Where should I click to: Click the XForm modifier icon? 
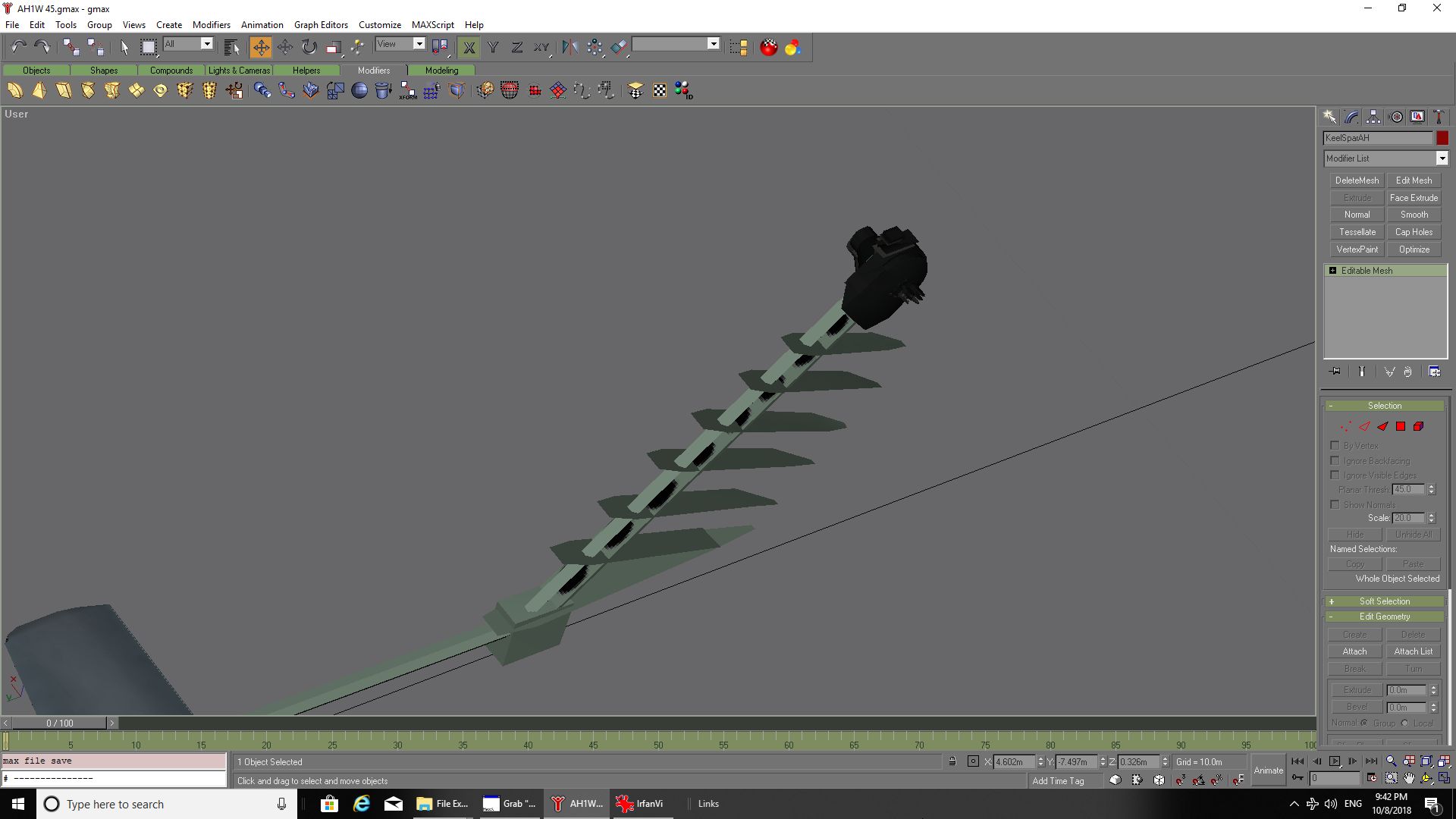click(x=408, y=91)
